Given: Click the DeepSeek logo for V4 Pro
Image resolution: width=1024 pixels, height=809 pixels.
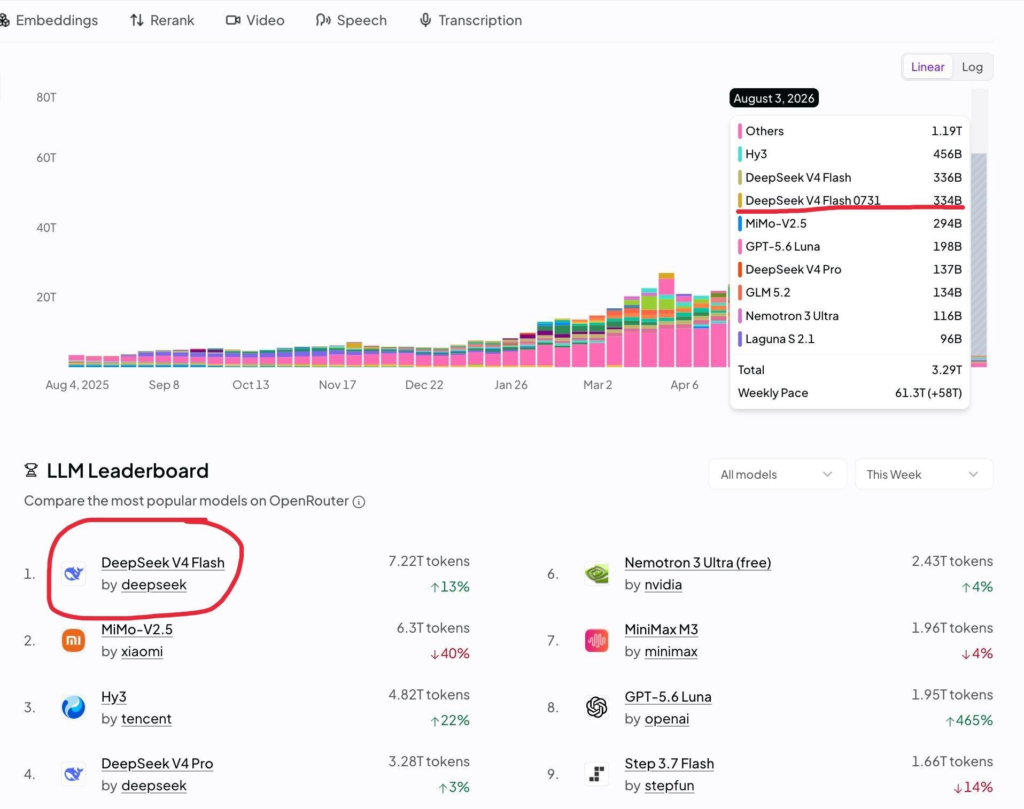Looking at the screenshot, I should click(73, 774).
